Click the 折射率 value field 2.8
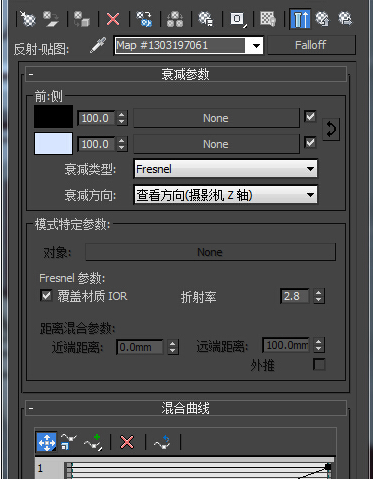Viewport: 378px width, 479px height. [x=294, y=296]
